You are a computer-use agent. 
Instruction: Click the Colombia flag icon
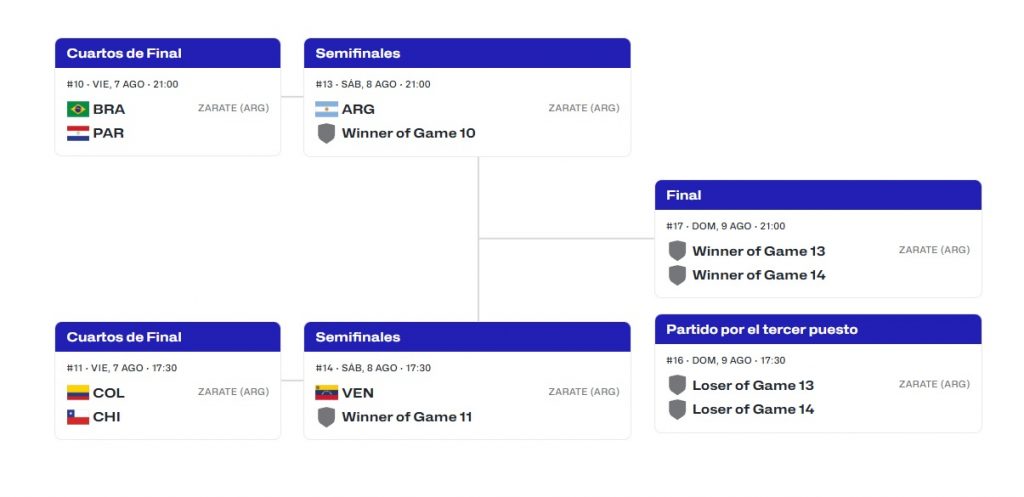tap(78, 393)
